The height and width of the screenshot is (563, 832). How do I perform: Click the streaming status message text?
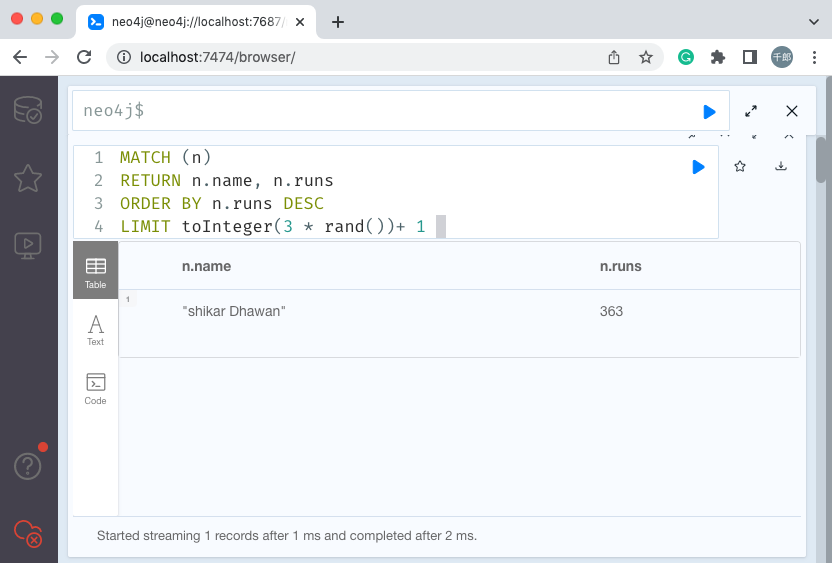[x=287, y=536]
